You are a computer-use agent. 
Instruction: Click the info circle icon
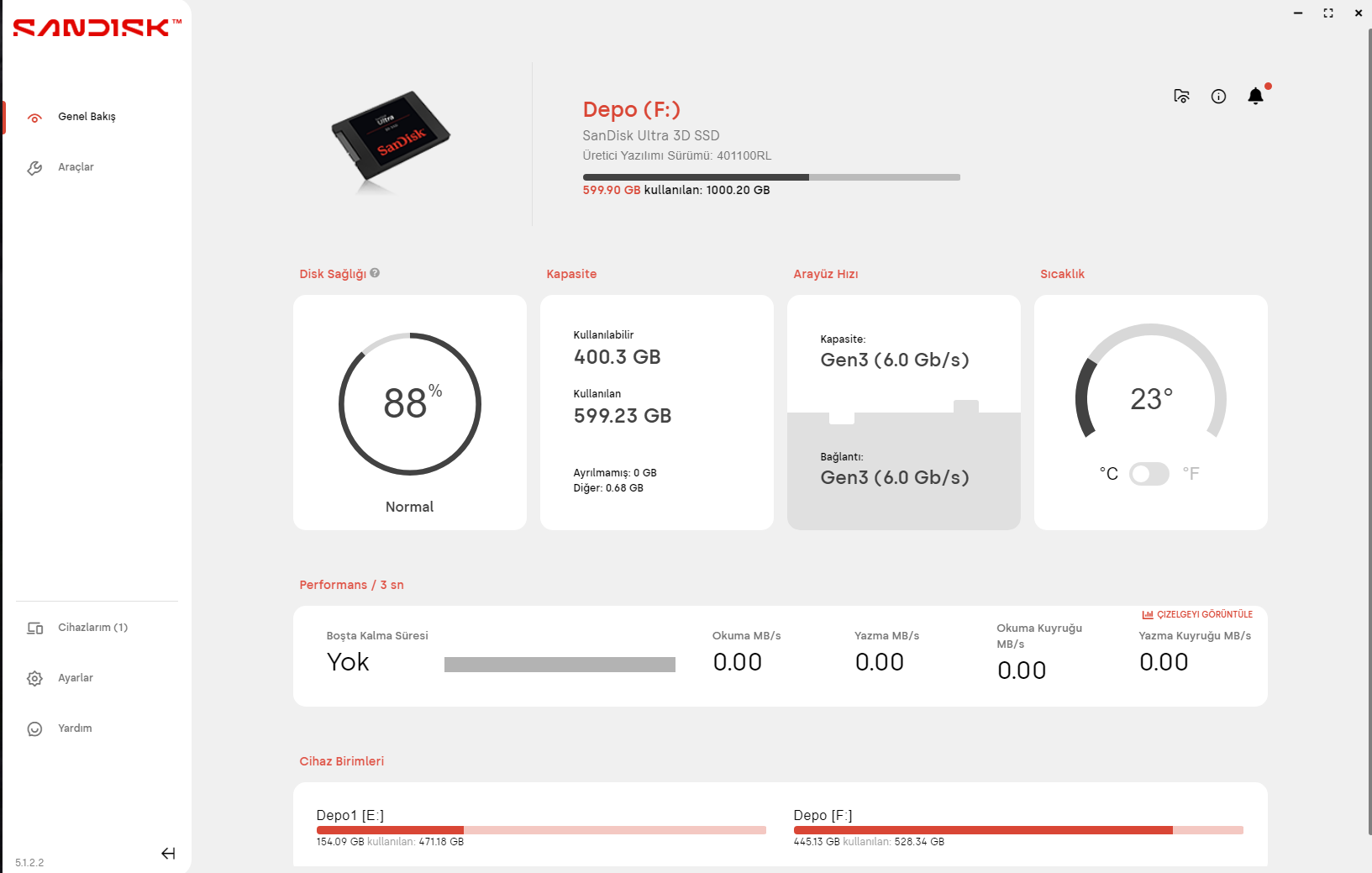pos(1218,97)
